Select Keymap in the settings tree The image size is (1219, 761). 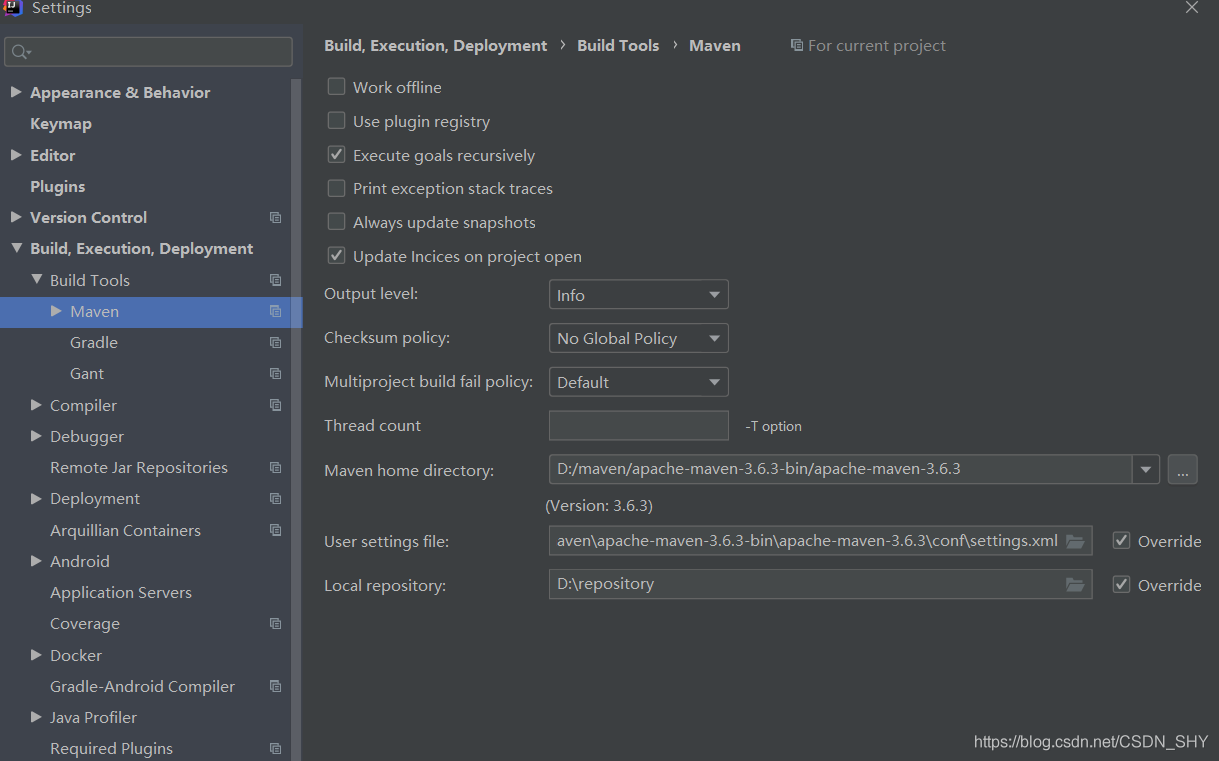(x=61, y=124)
